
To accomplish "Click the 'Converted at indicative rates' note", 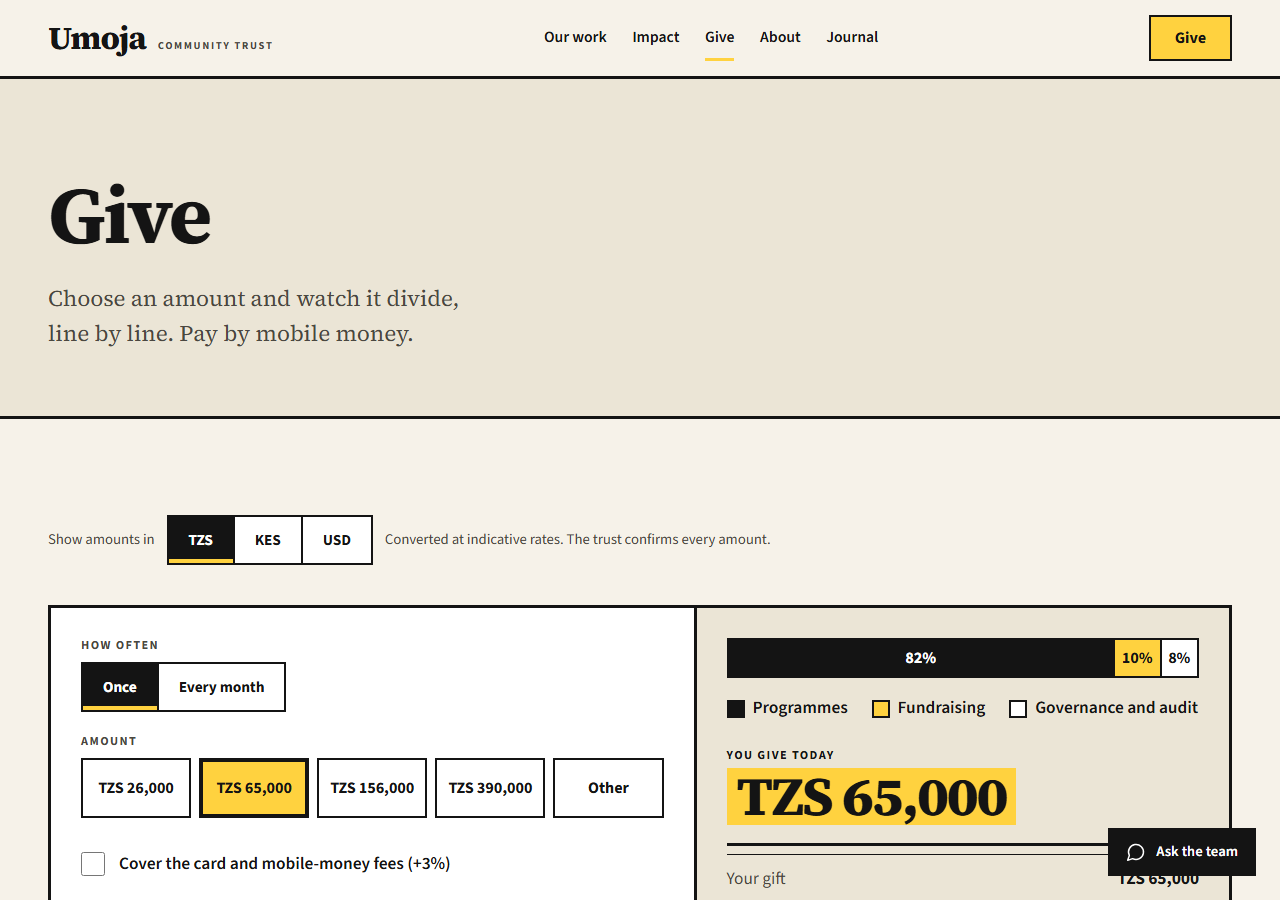I will click(x=577, y=540).
